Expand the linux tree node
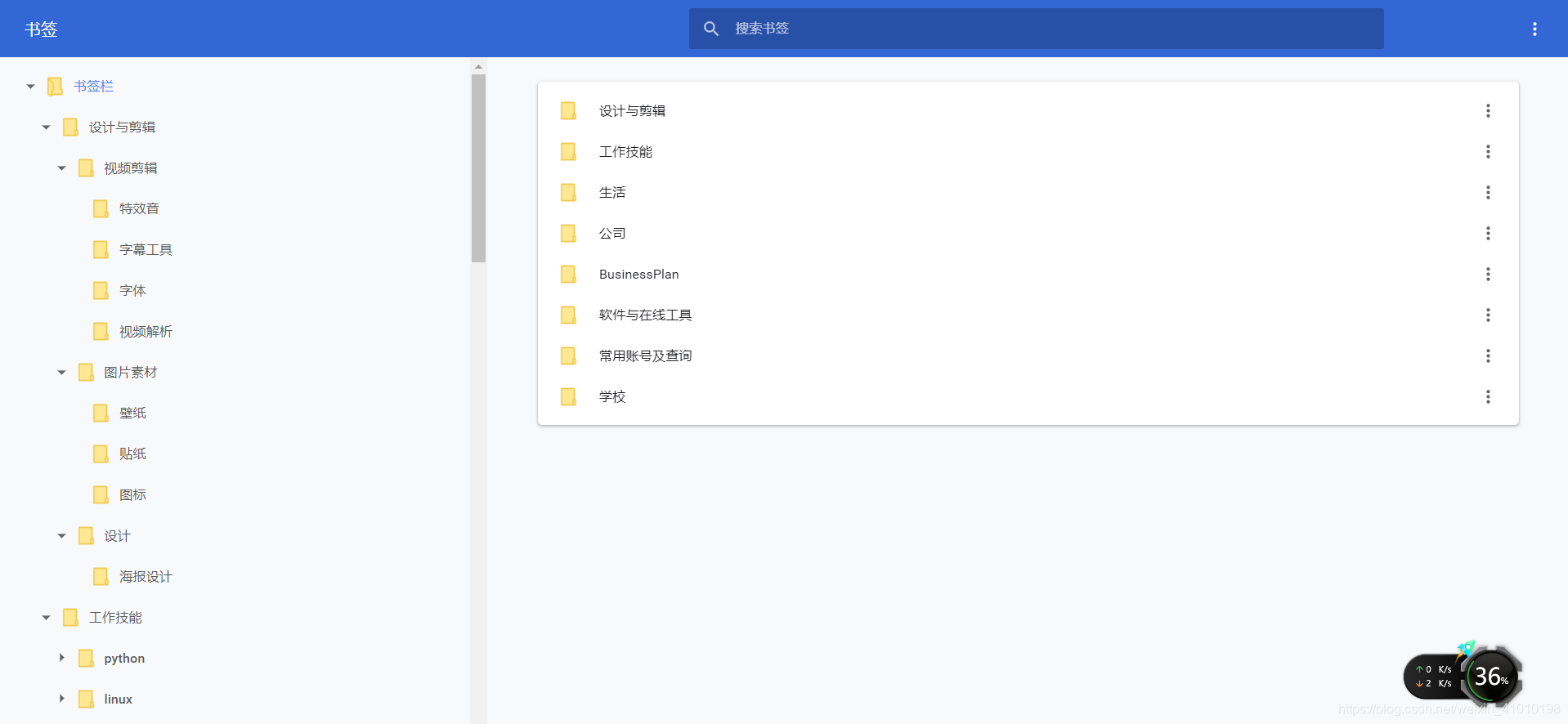This screenshot has width=1568, height=724. [x=61, y=699]
